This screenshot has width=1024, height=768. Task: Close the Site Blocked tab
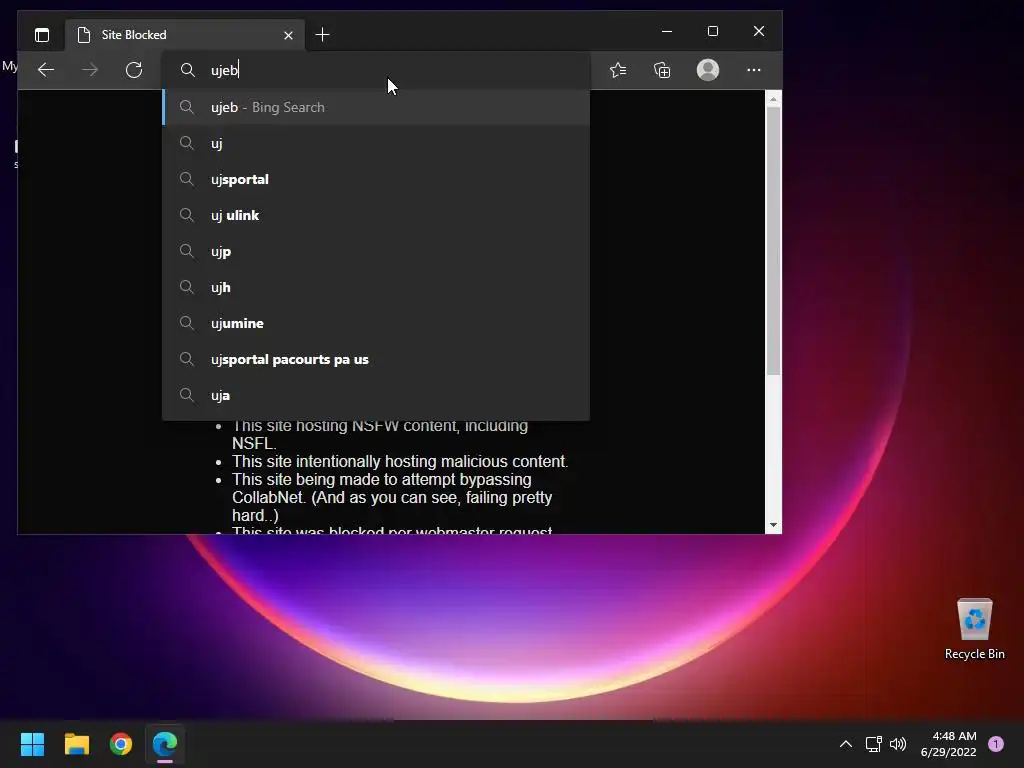288,35
